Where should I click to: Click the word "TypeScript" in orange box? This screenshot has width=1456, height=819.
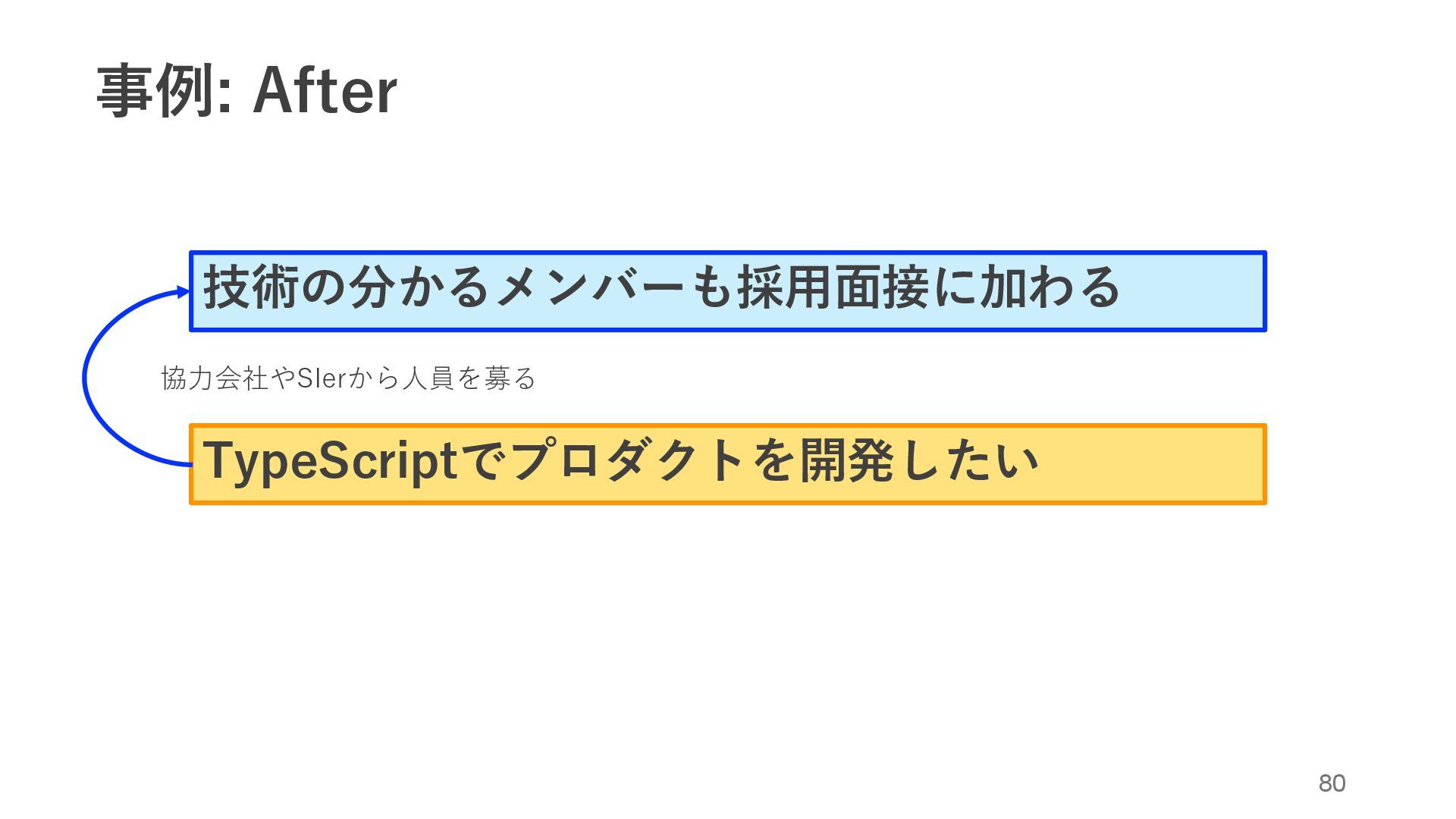330,461
